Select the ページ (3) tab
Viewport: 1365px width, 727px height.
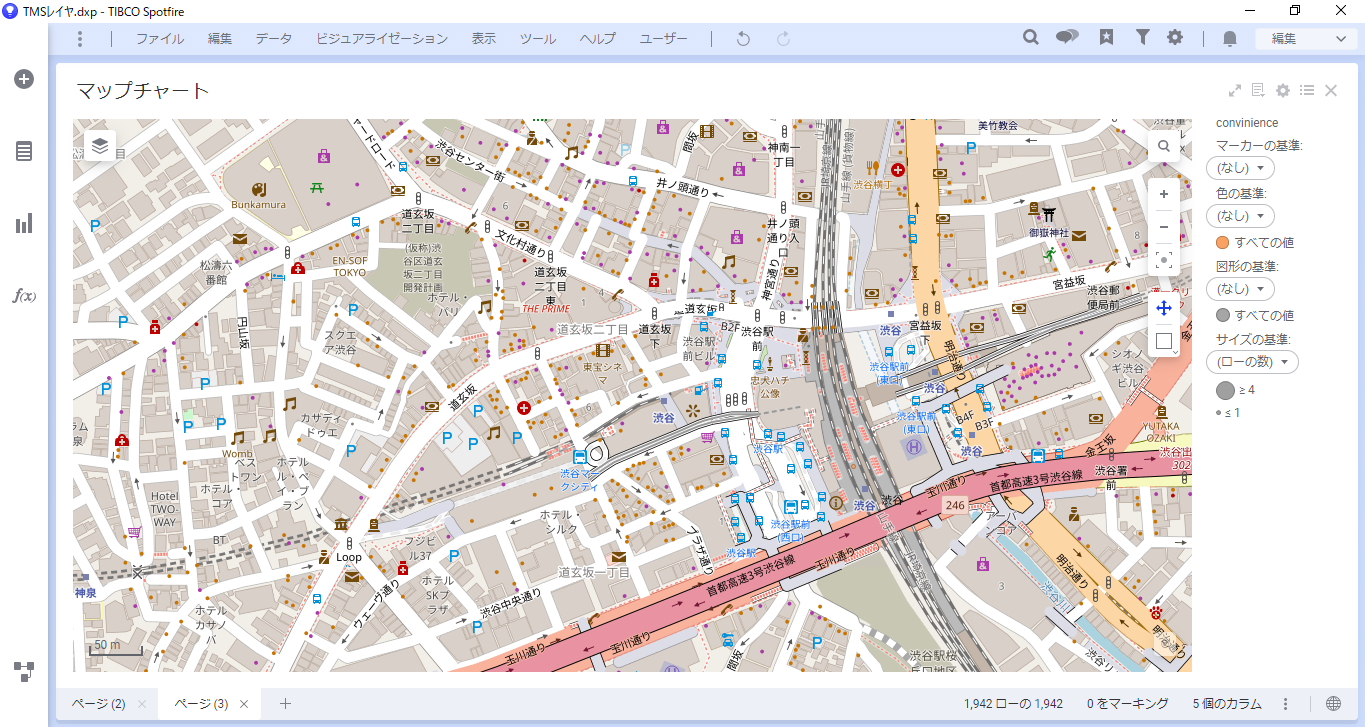coord(201,704)
